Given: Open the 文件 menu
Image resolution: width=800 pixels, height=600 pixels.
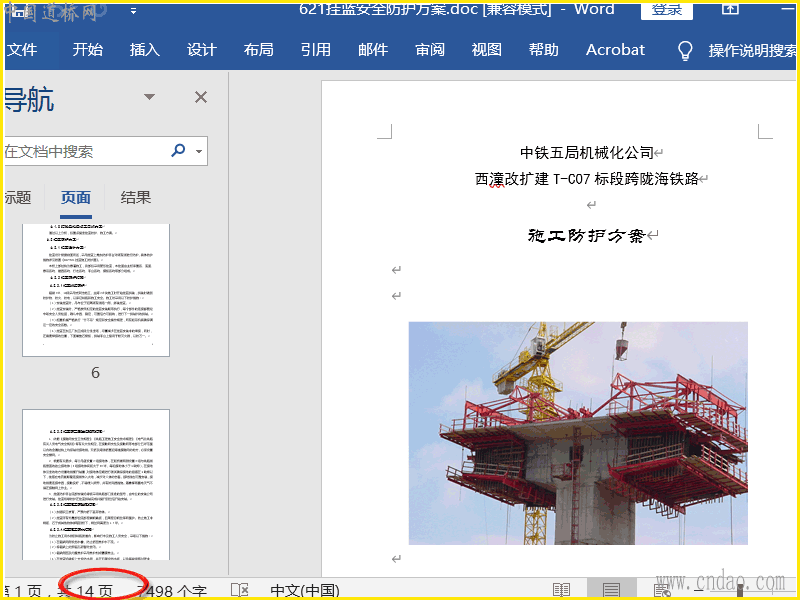Looking at the screenshot, I should tap(22, 50).
